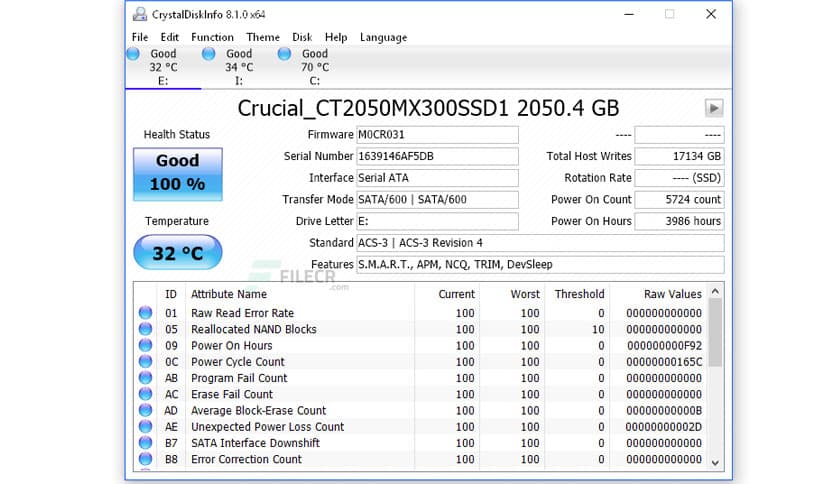
Task: Click the Drive Letter field E:
Action: 437,221
